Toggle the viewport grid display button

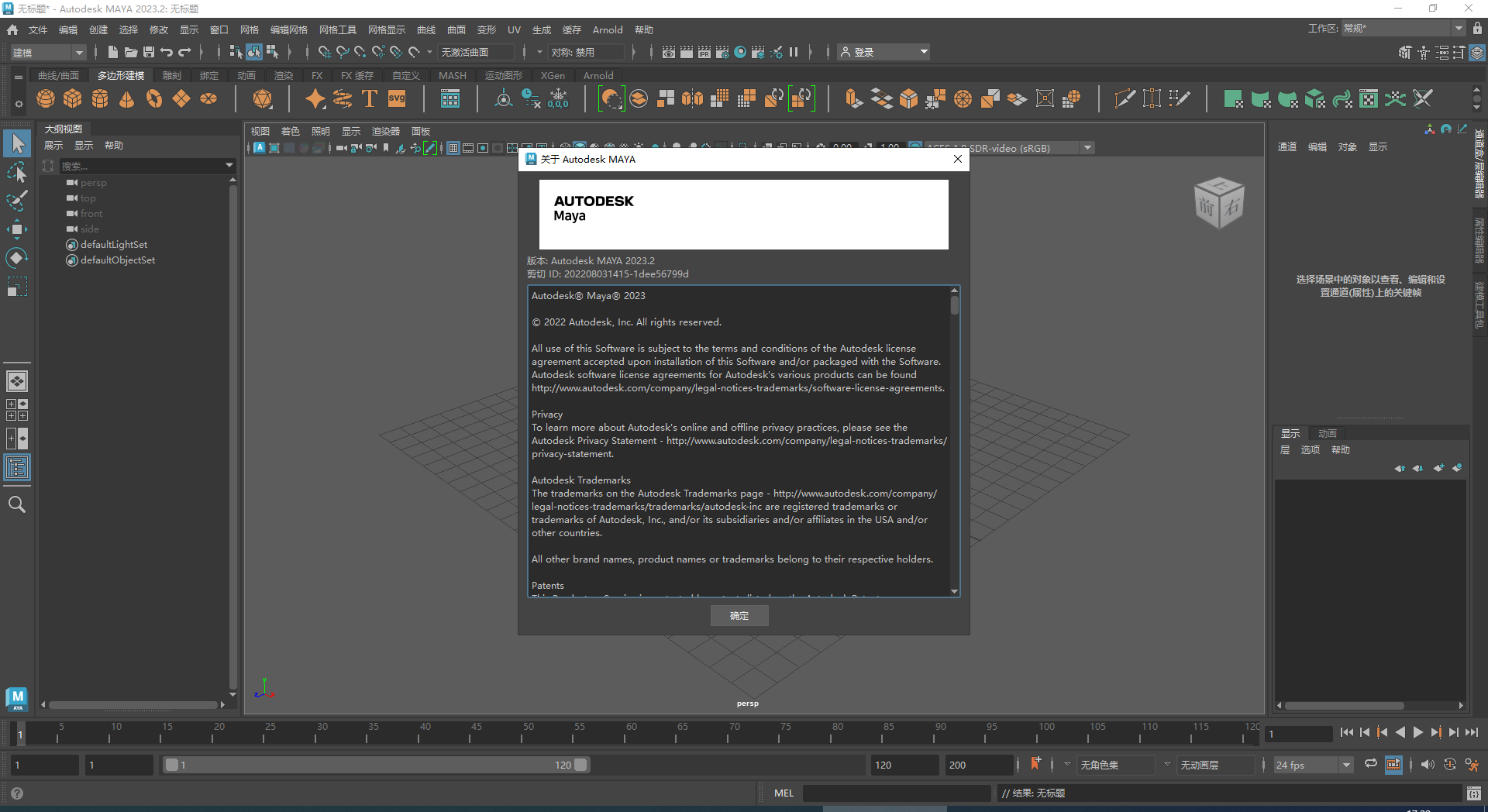pos(453,148)
